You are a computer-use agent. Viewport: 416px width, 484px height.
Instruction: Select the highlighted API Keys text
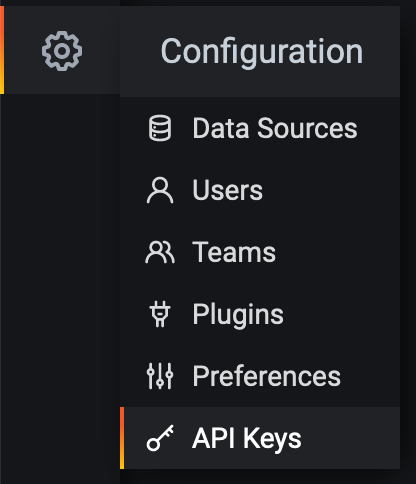click(247, 439)
